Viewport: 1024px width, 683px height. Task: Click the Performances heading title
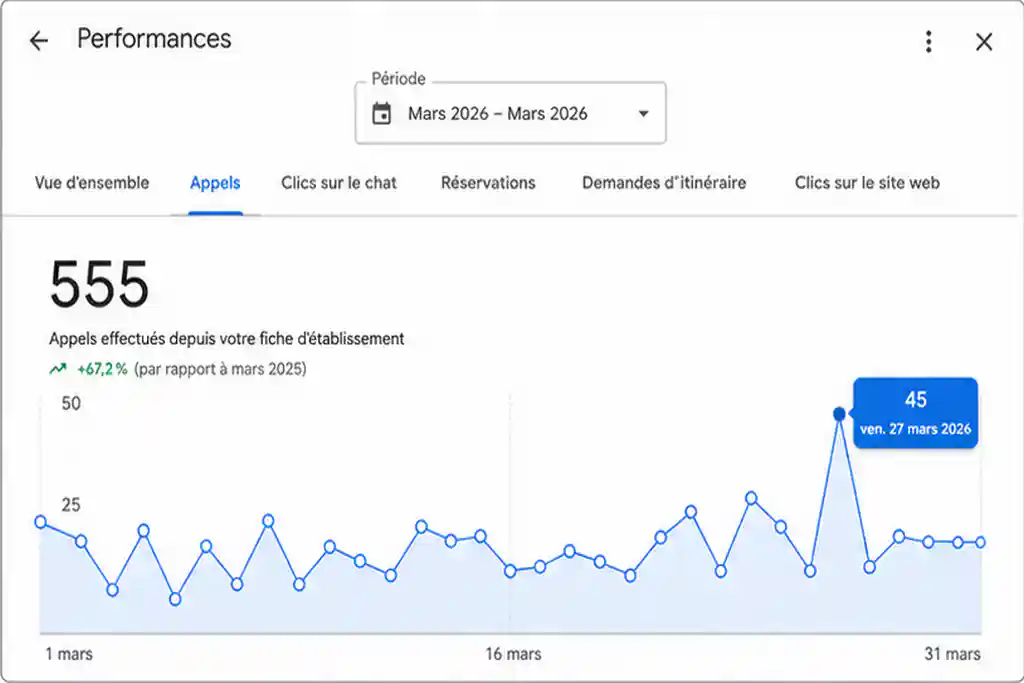point(154,39)
